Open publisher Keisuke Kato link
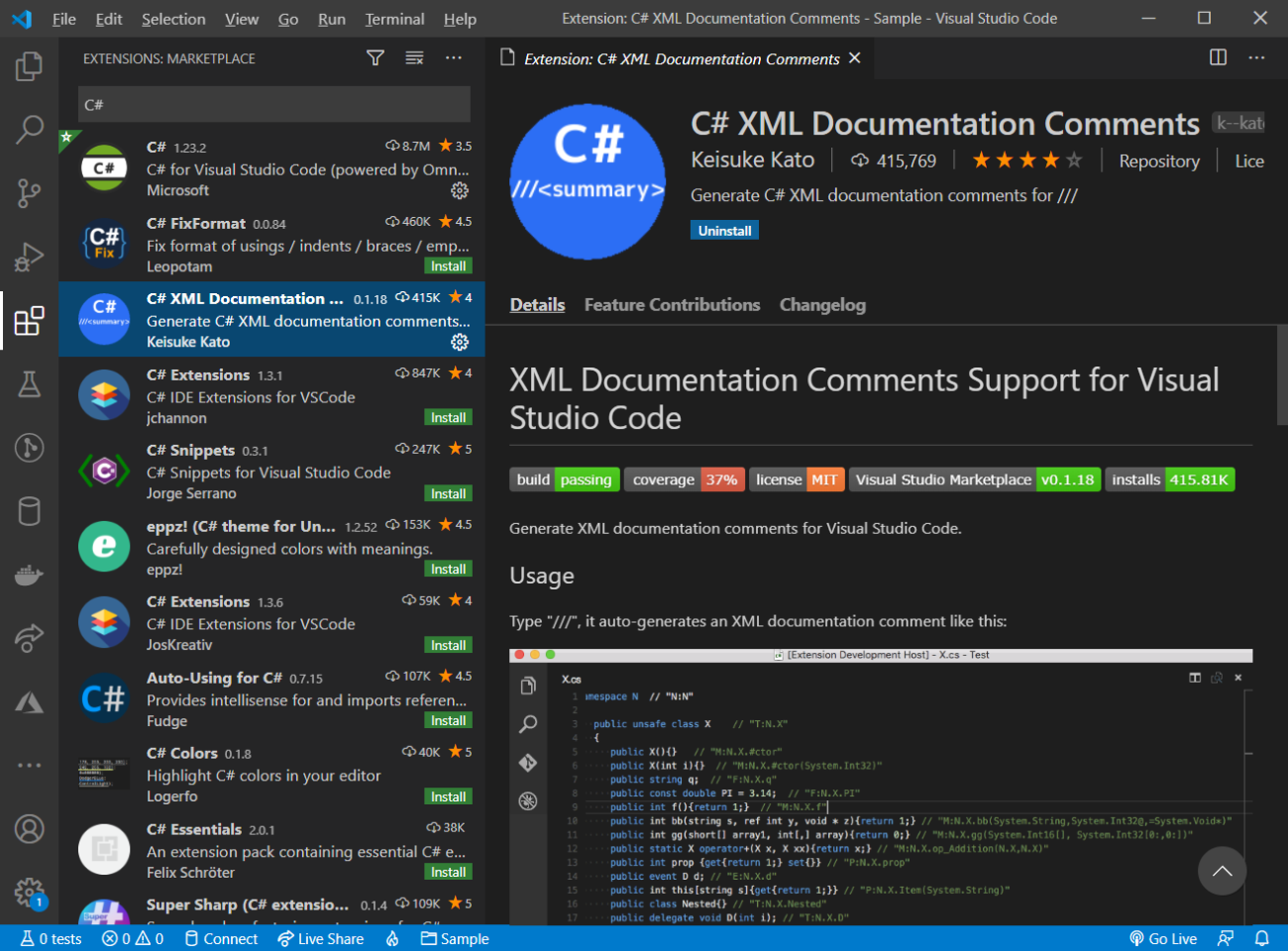The height and width of the screenshot is (951, 1288). coord(752,160)
